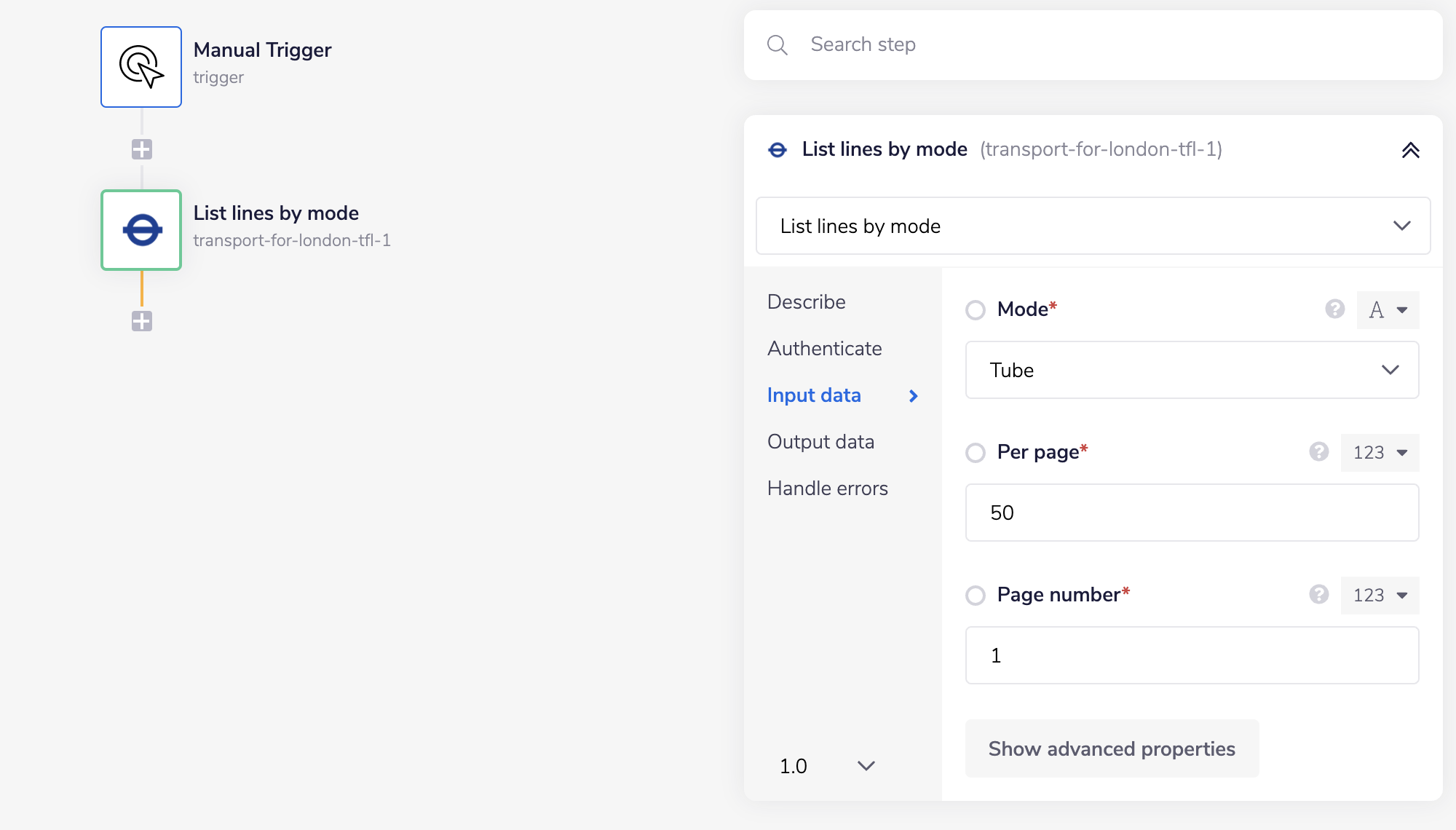Image resolution: width=1456 pixels, height=830 pixels.
Task: Select the Per page radio button
Action: pyautogui.click(x=976, y=453)
